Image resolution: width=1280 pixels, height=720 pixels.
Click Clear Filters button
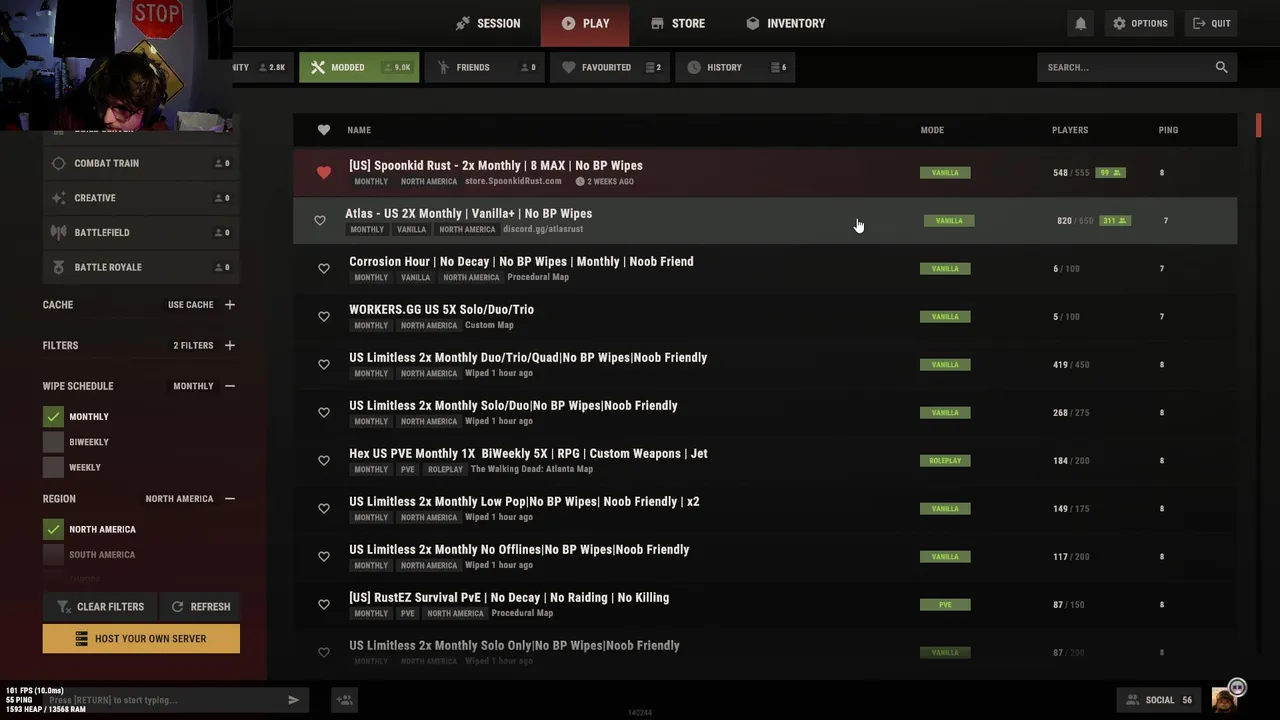[99, 606]
